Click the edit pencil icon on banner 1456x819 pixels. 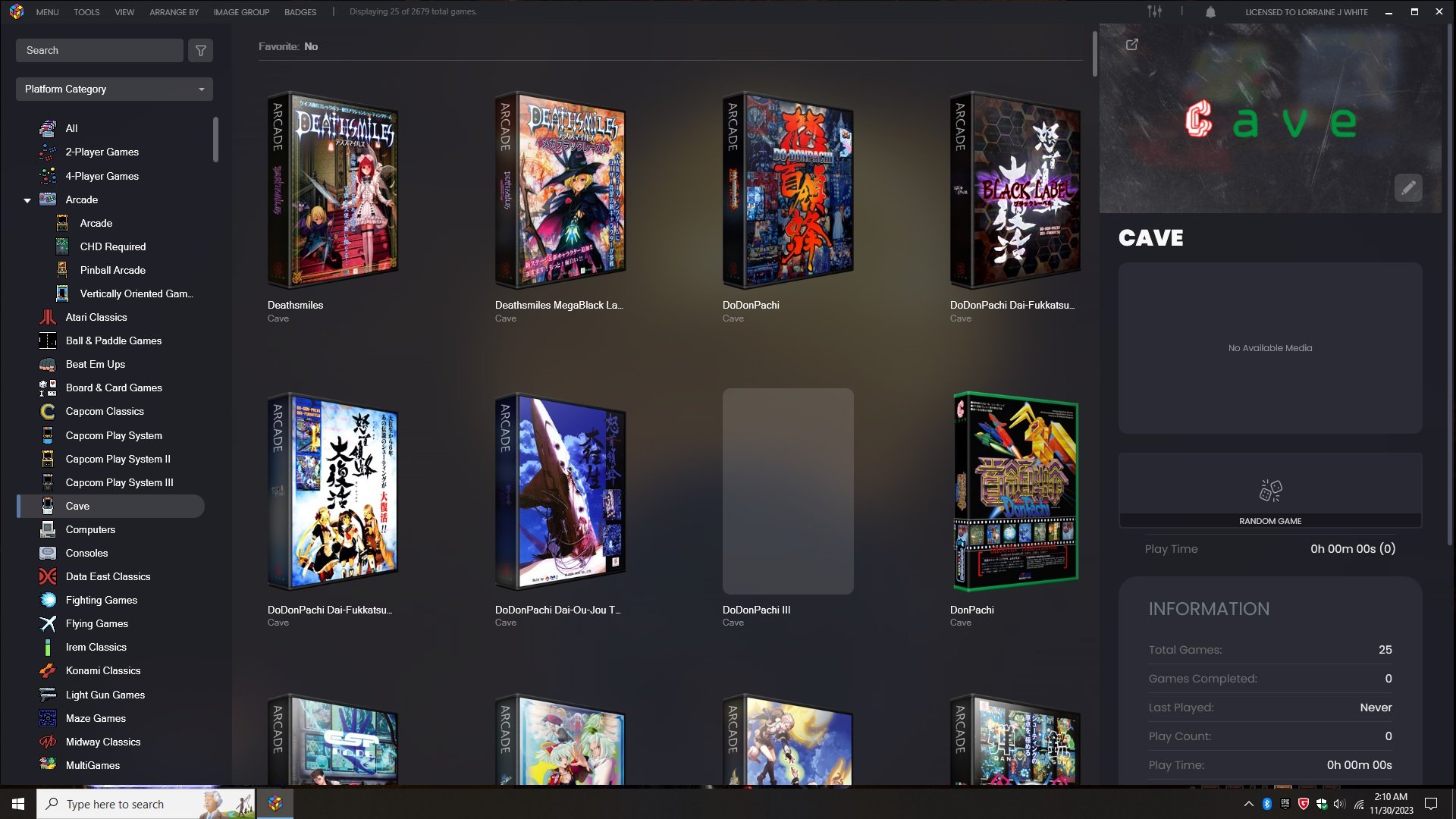coord(1408,188)
